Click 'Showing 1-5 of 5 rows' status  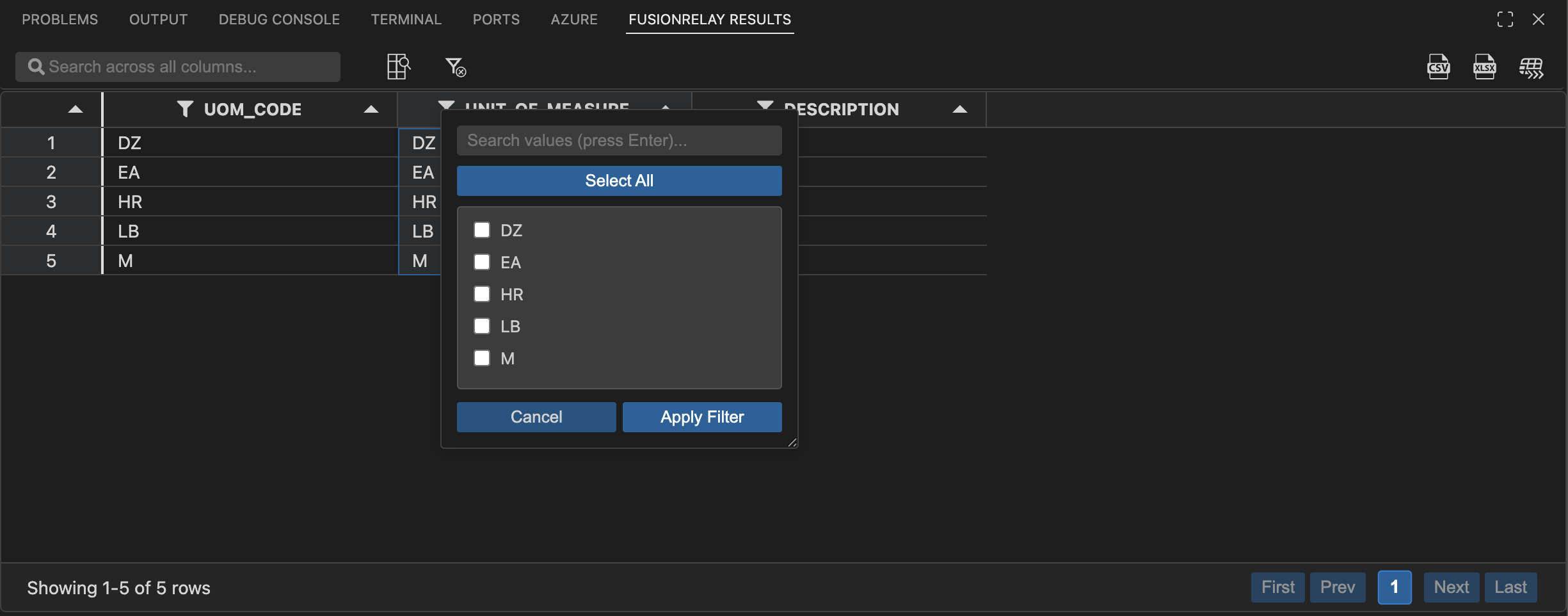coord(118,588)
